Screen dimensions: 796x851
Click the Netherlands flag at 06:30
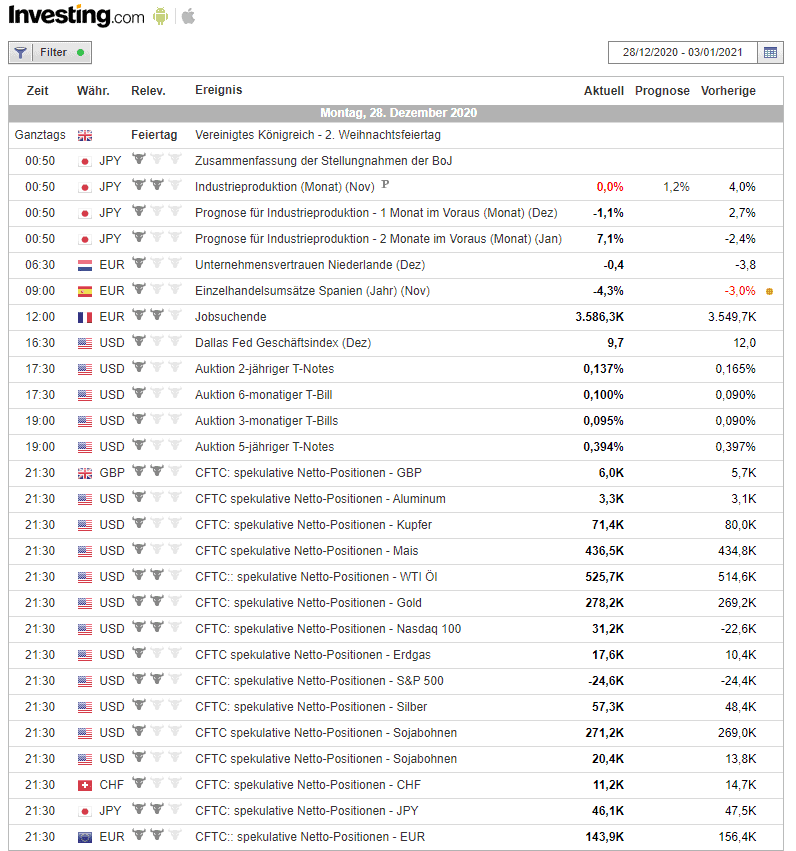[85, 265]
